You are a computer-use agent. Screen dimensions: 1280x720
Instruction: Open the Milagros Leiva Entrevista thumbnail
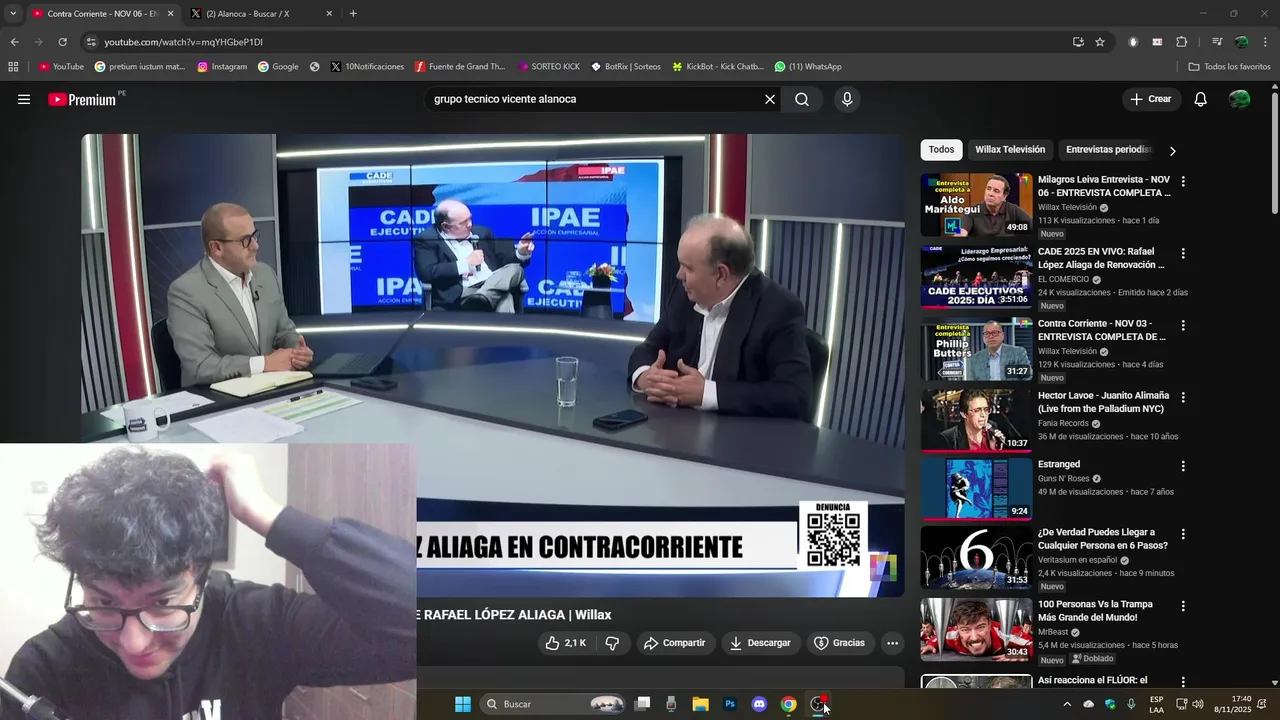(976, 205)
